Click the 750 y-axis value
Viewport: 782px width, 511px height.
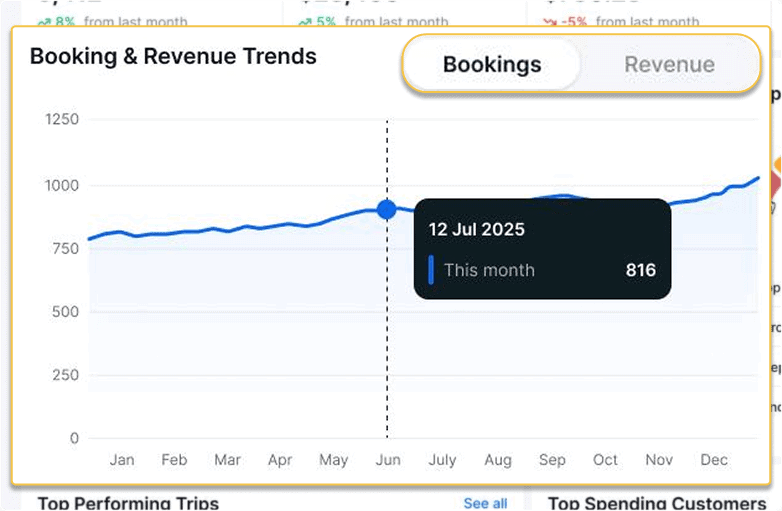point(65,248)
